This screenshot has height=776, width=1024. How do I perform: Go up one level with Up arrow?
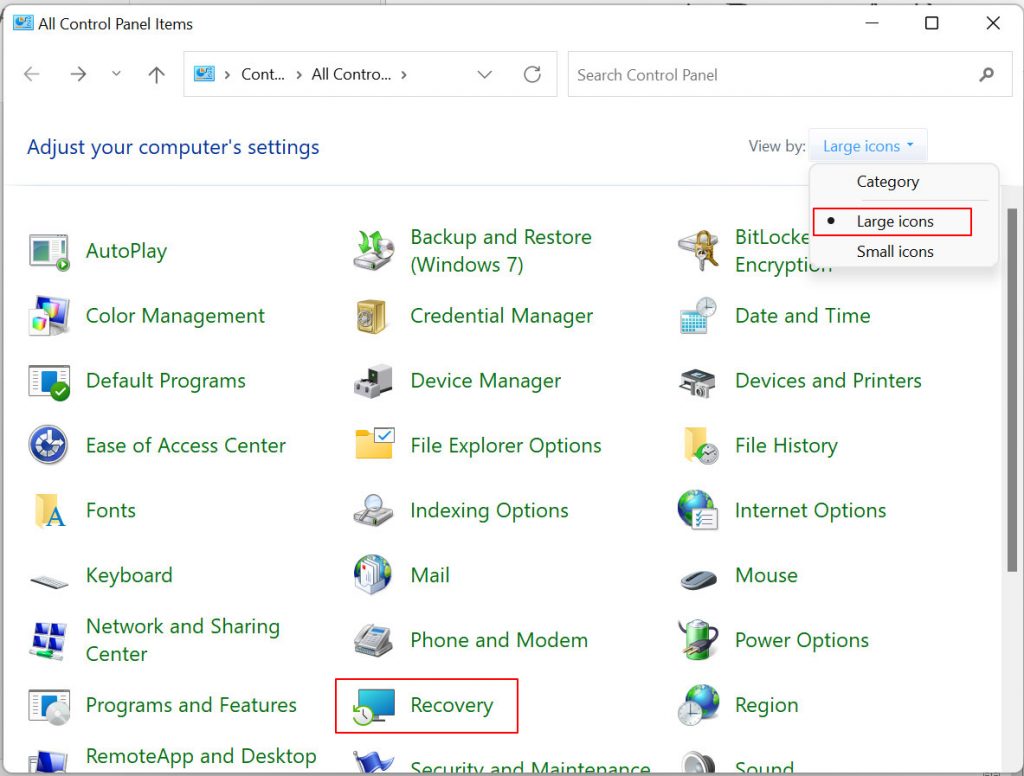pos(156,74)
